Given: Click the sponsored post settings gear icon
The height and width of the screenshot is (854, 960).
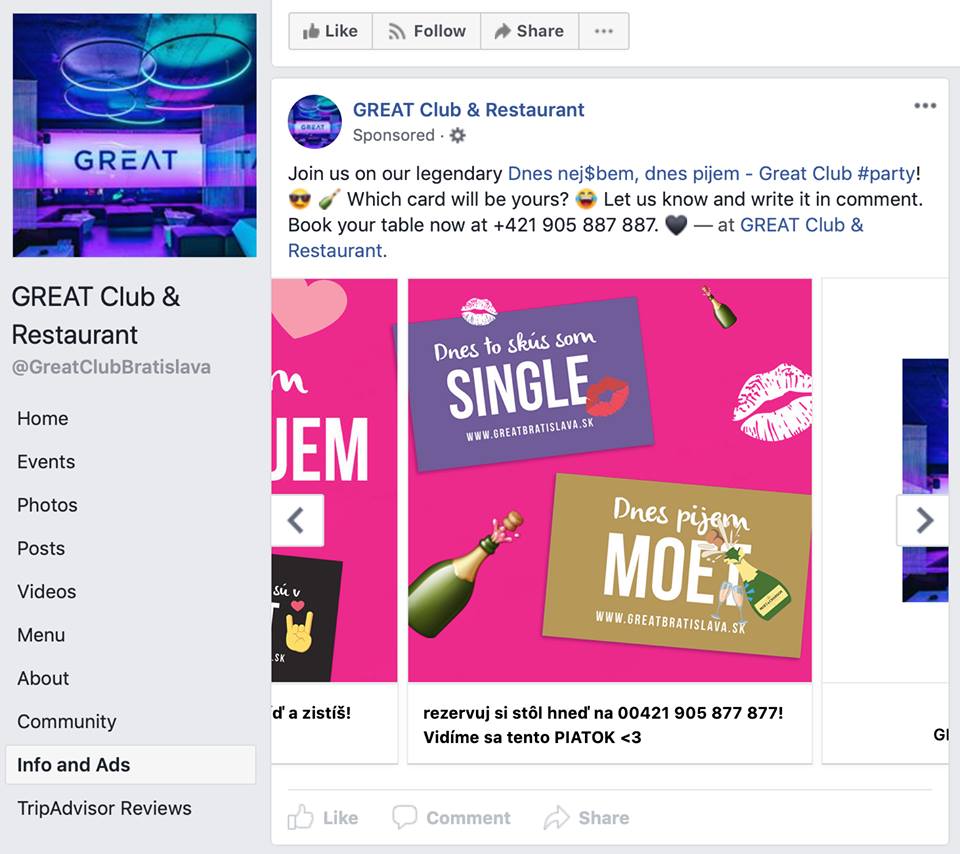Looking at the screenshot, I should 457,135.
